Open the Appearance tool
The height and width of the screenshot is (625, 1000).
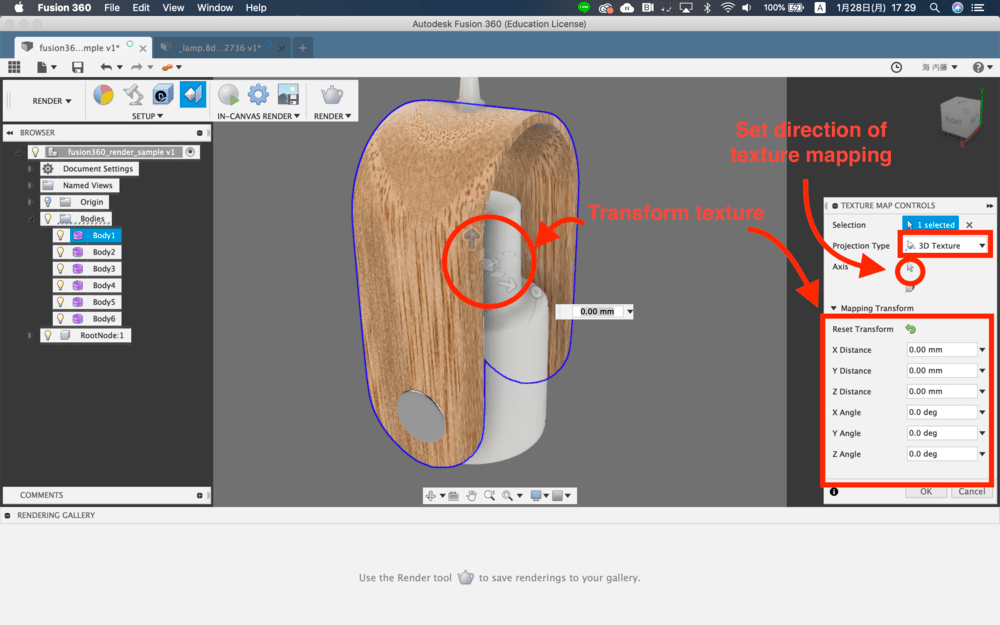[x=101, y=93]
